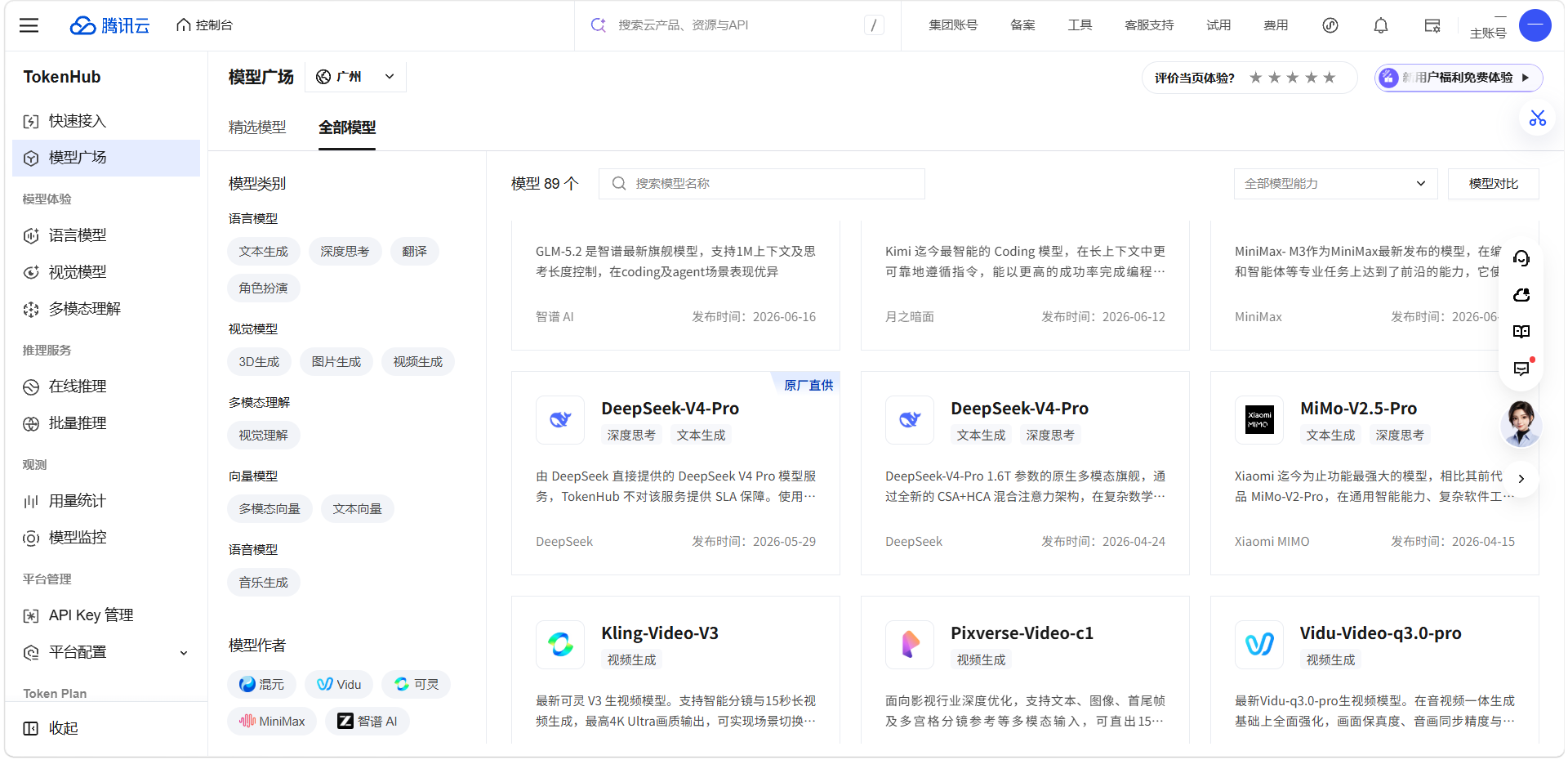Open the billing window icon in header
Screen dimensions: 1568x760
click(x=1432, y=25)
